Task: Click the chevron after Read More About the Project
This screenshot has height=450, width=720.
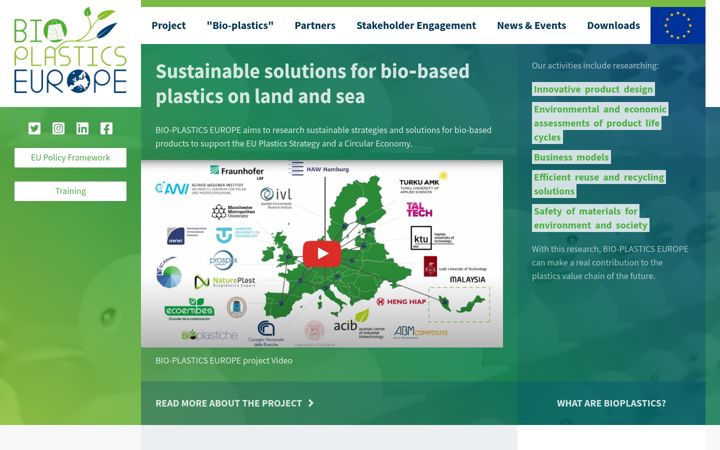Action: pos(311,403)
